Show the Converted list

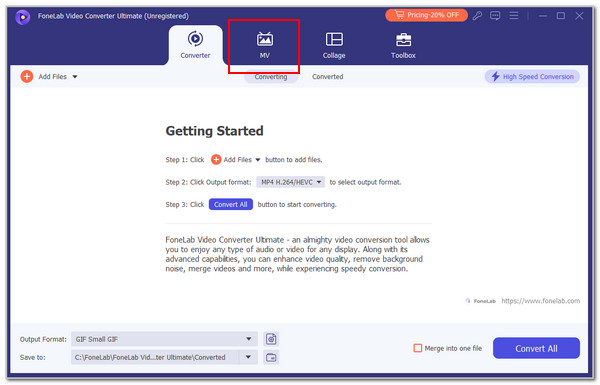tap(328, 77)
